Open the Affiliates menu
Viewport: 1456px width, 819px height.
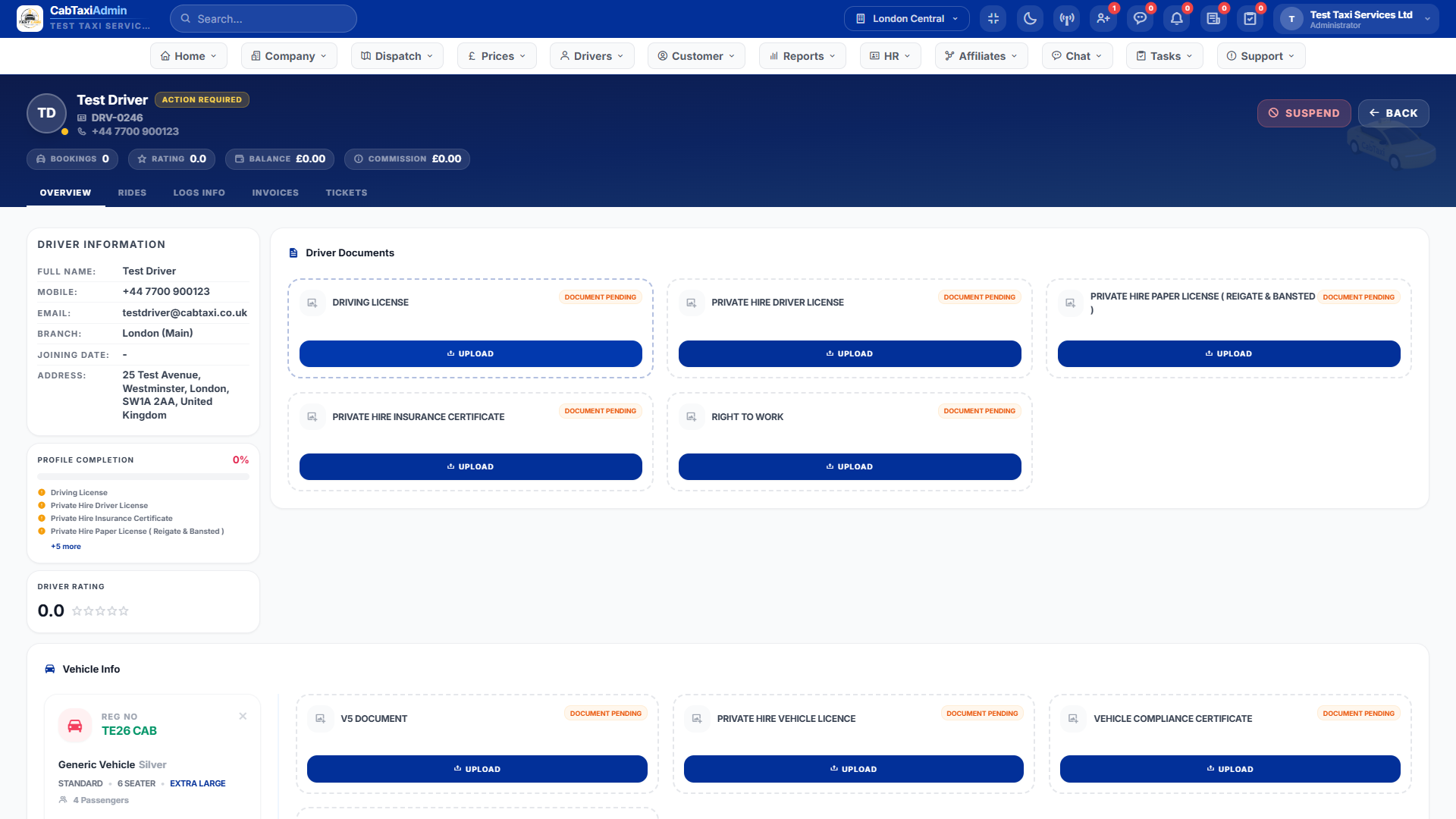[x=981, y=55]
